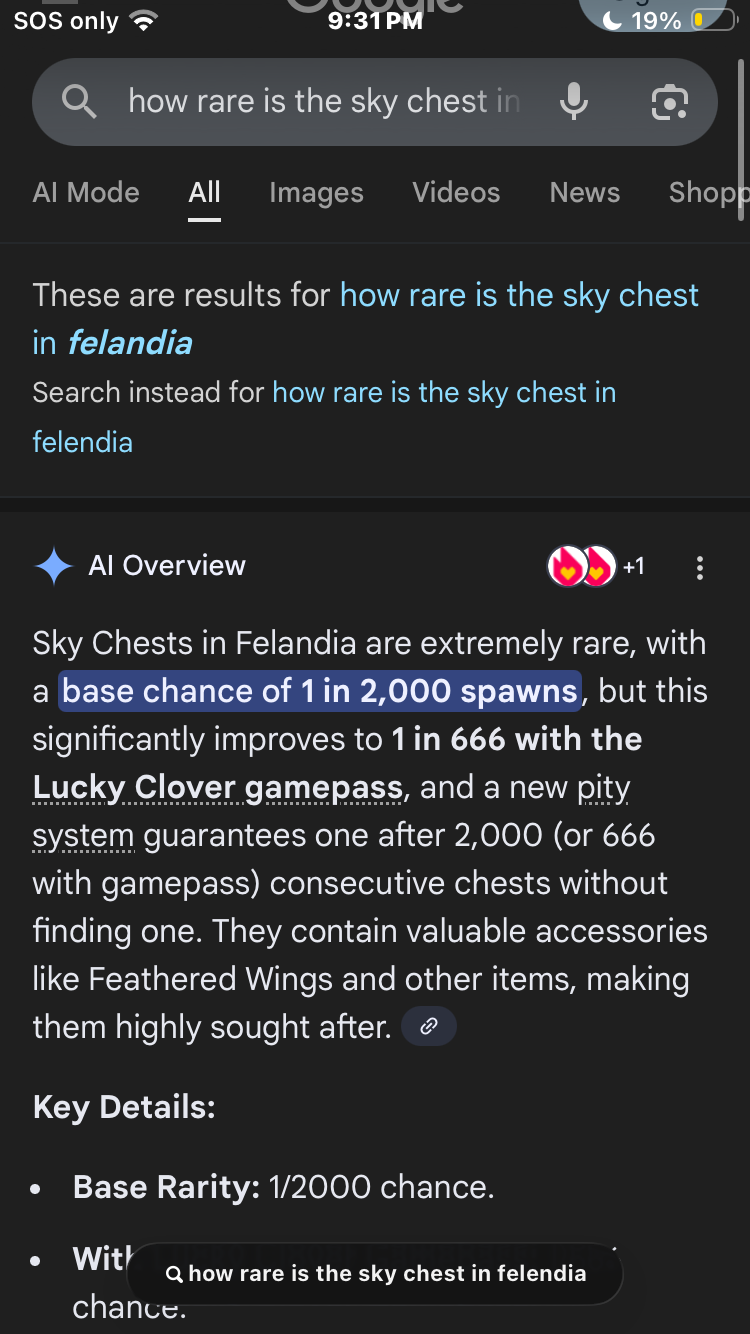Tap the battery indicator in status bar
Screen dimensions: 750x1334
[712, 20]
